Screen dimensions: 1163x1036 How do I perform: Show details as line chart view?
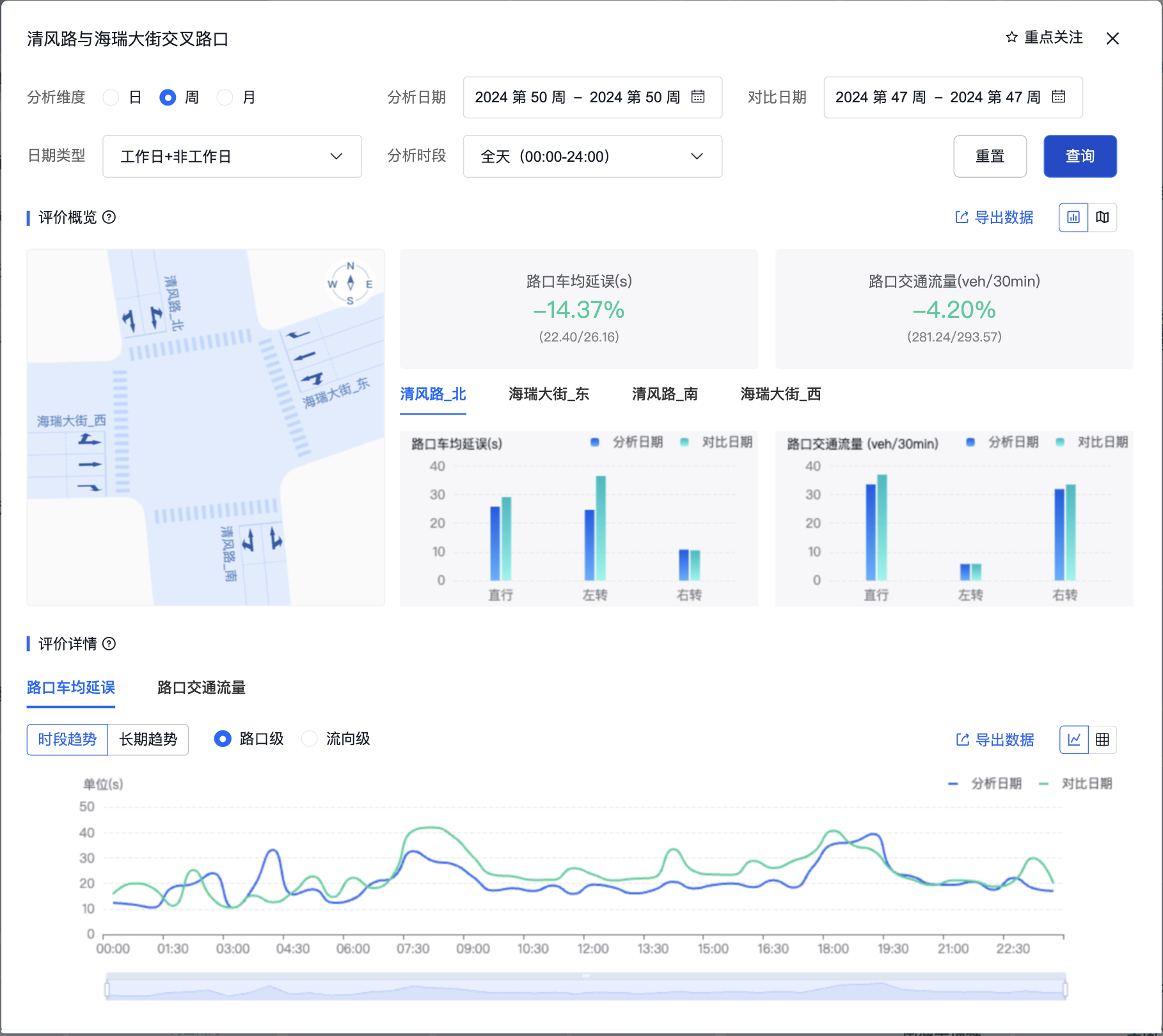[1074, 740]
